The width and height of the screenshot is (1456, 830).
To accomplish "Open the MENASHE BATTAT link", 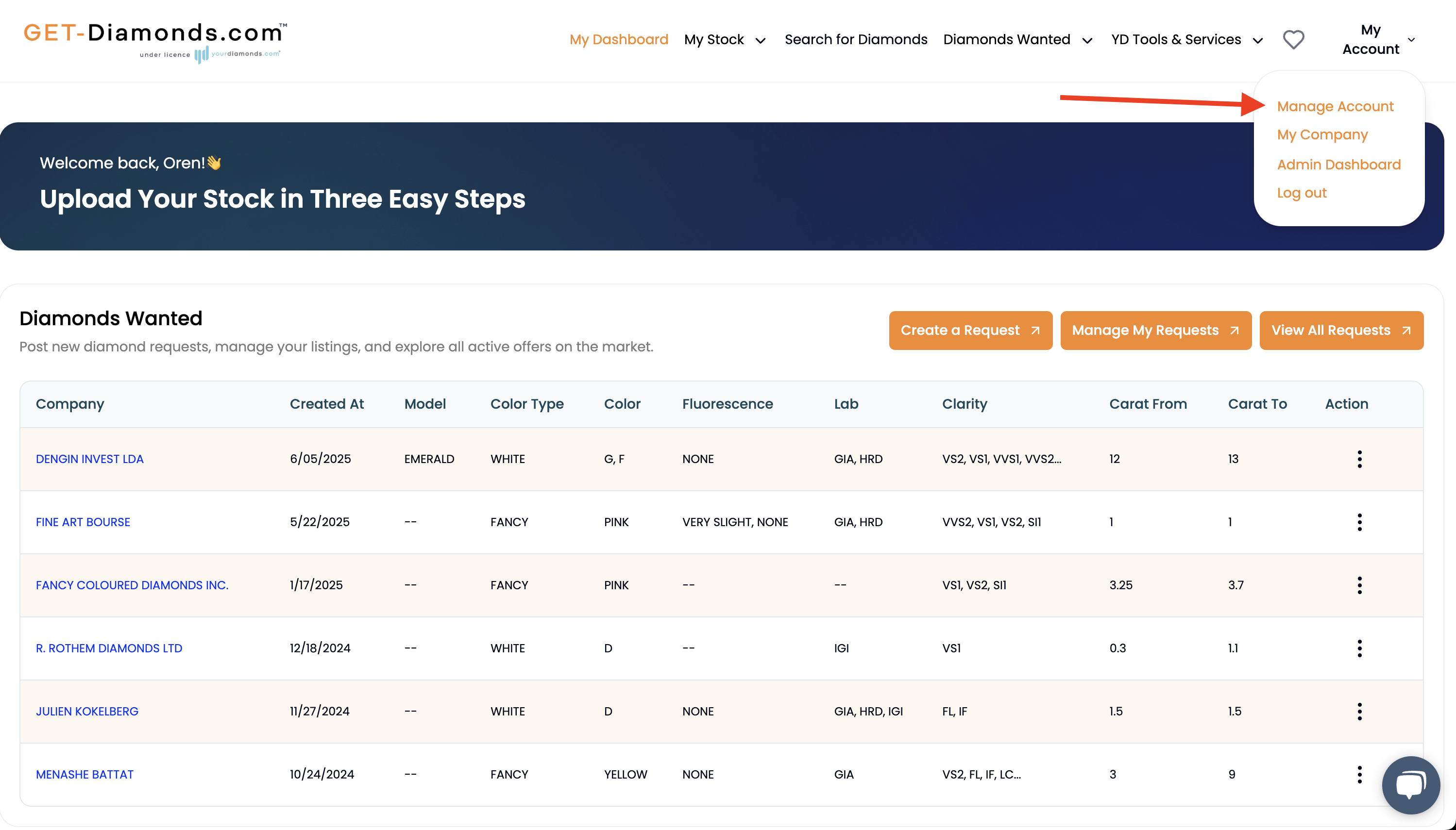I will click(x=85, y=775).
